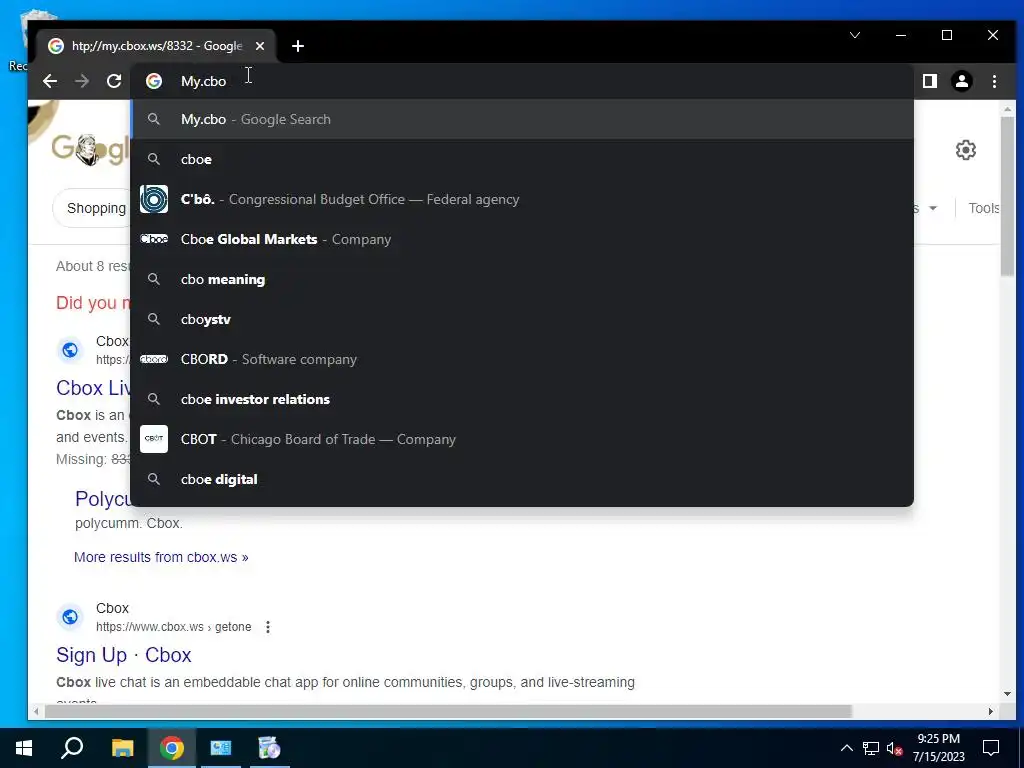This screenshot has width=1024, height=768.
Task: Open the network tray icon
Action: (x=871, y=748)
